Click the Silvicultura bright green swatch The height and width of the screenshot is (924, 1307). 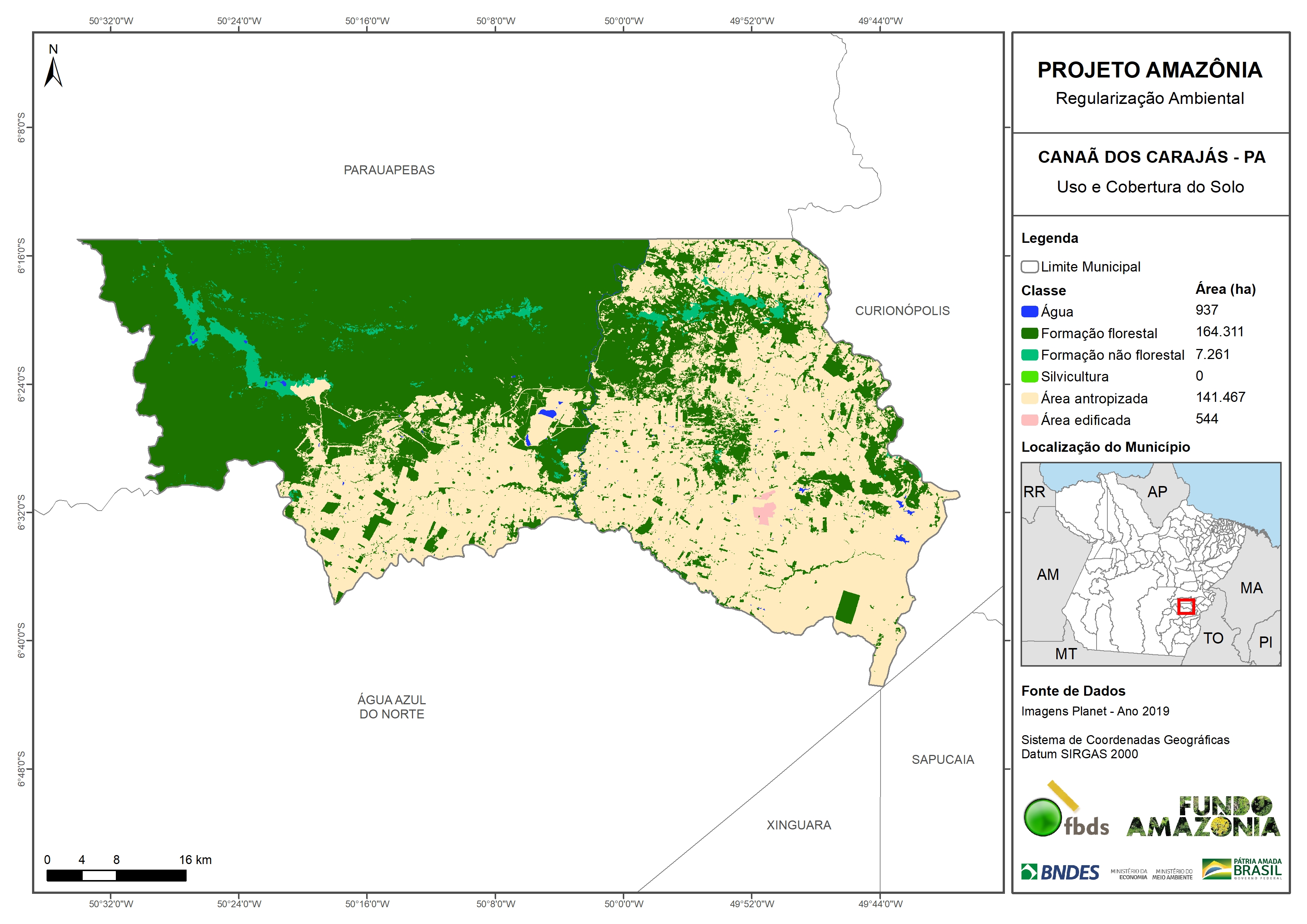(1029, 377)
